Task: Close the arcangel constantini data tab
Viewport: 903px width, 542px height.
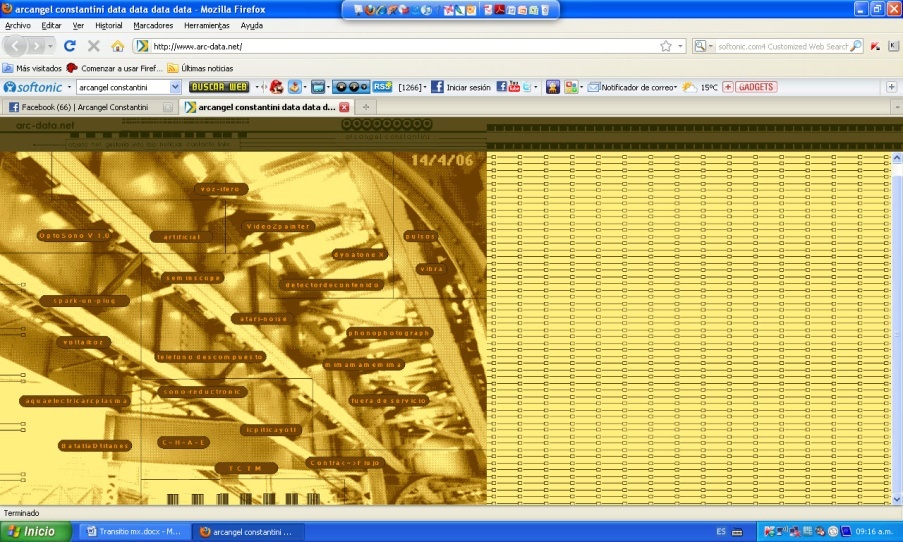Action: pyautogui.click(x=344, y=107)
